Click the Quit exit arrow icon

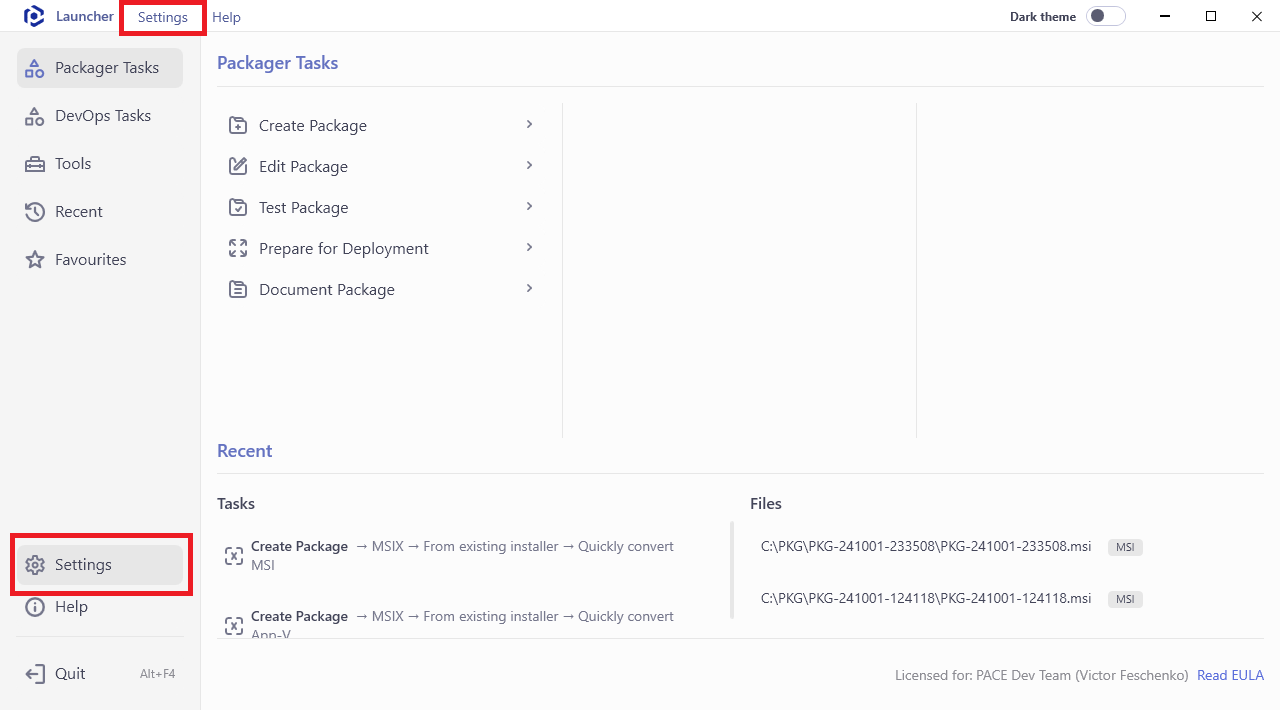(x=35, y=674)
